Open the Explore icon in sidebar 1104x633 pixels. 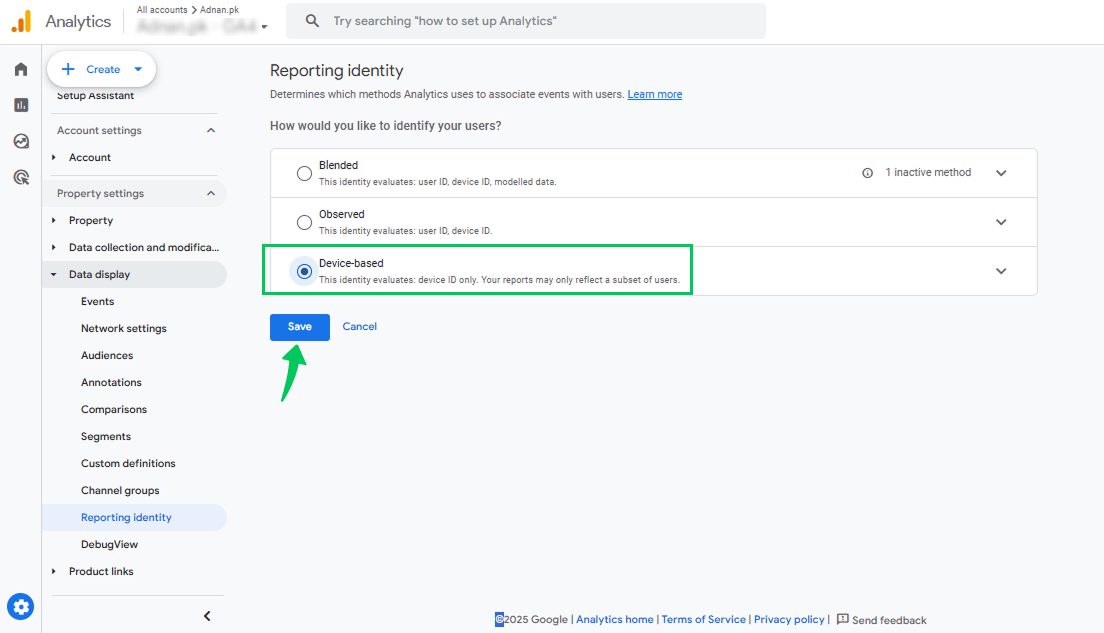(x=21, y=141)
